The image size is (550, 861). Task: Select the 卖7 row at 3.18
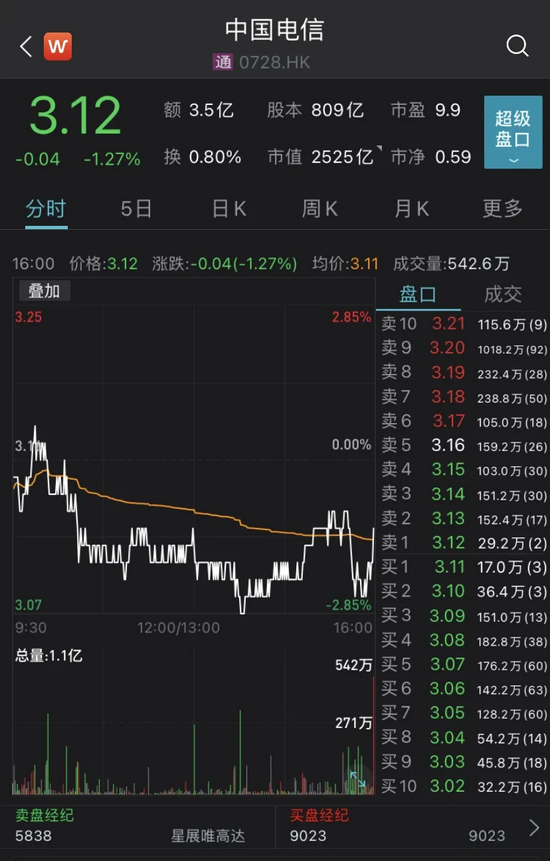464,396
